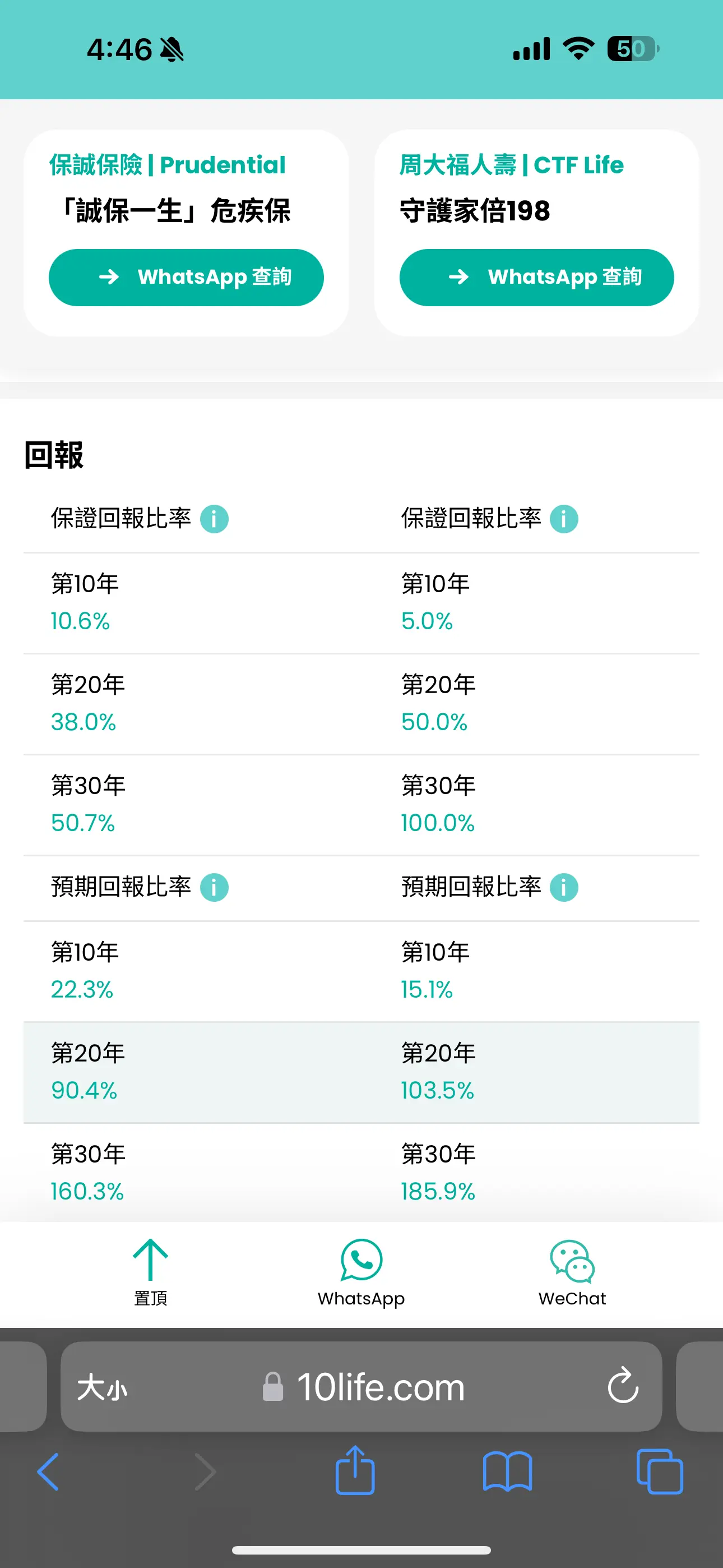Show info for Prudential 預期回報比率
Viewport: 723px width, 1568px height.
(214, 888)
